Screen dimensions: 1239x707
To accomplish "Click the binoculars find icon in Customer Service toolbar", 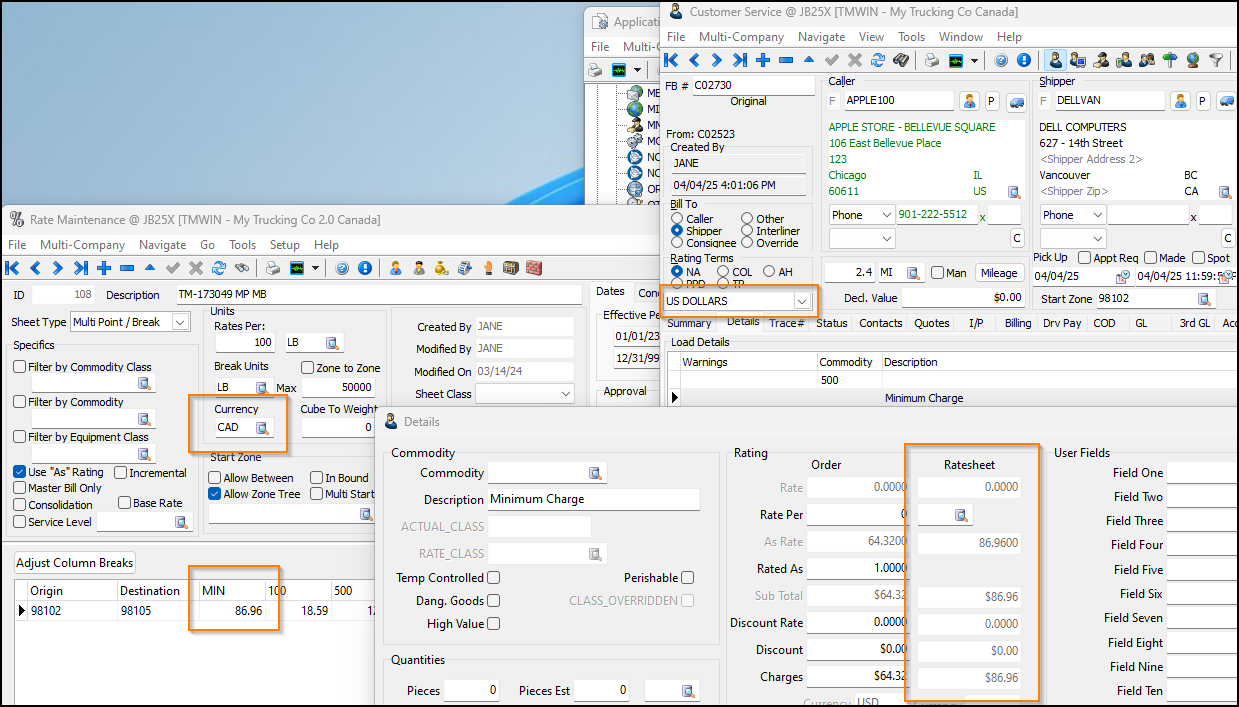I will (x=900, y=61).
